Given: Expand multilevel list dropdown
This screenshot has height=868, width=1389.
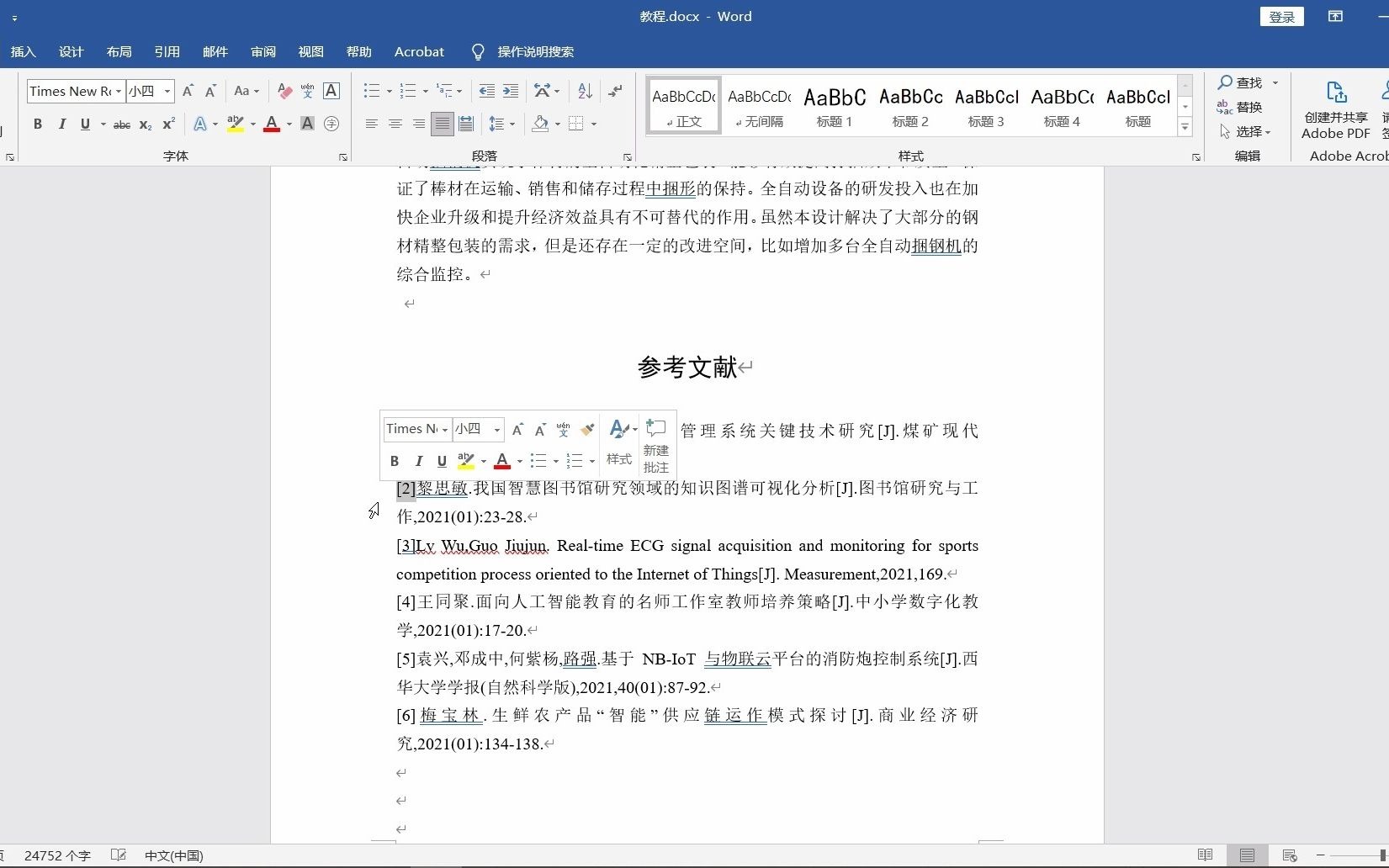Looking at the screenshot, I should coord(459,91).
